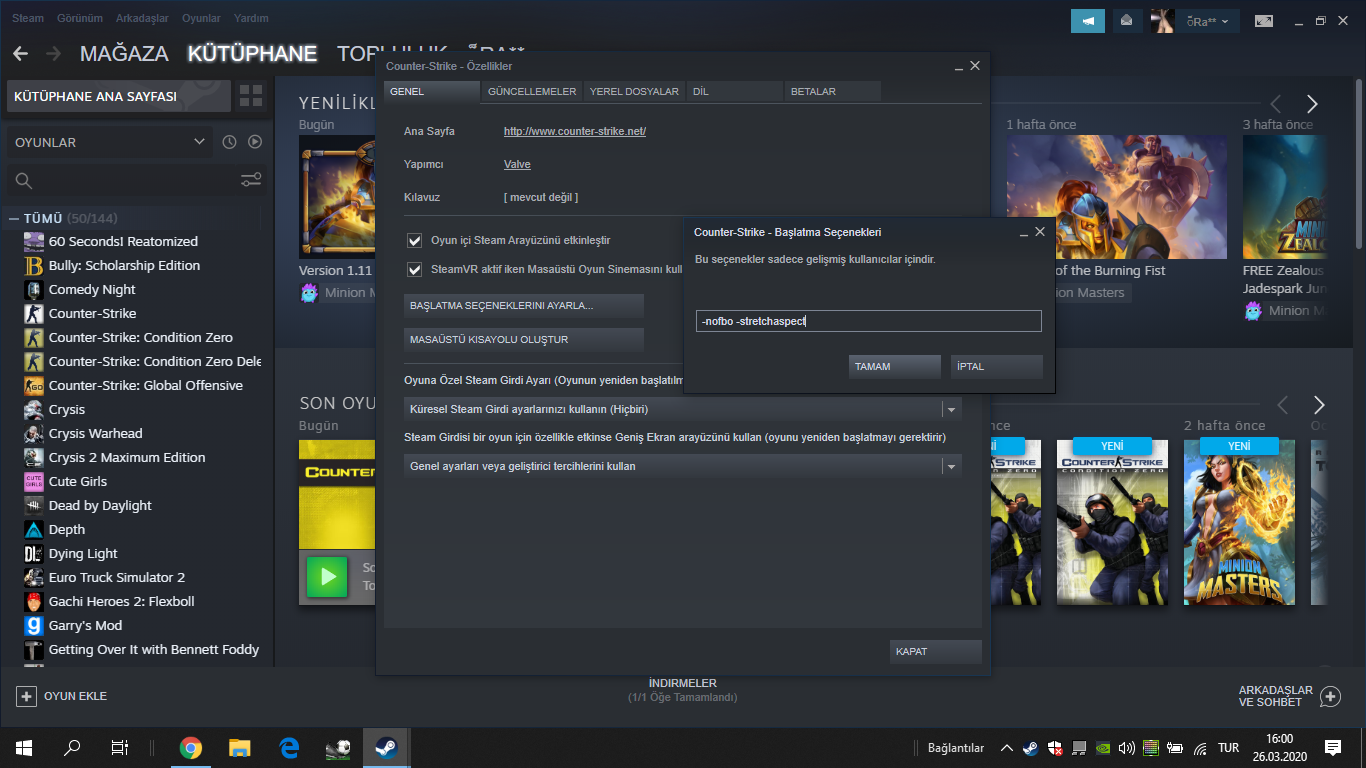
Task: Select Counter-Strike: Global Offensive in library
Action: [146, 385]
